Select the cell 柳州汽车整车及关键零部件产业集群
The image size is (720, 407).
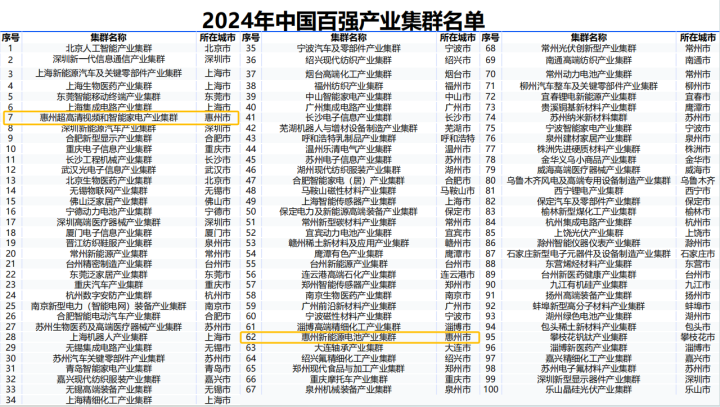click(589, 86)
